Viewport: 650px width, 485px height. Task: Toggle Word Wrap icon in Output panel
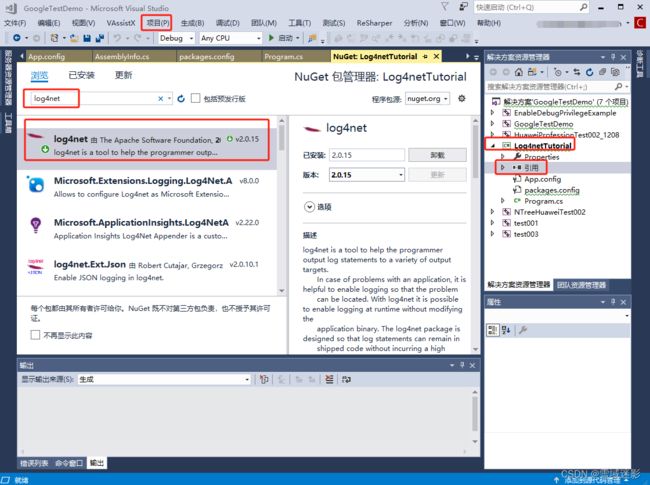point(346,379)
